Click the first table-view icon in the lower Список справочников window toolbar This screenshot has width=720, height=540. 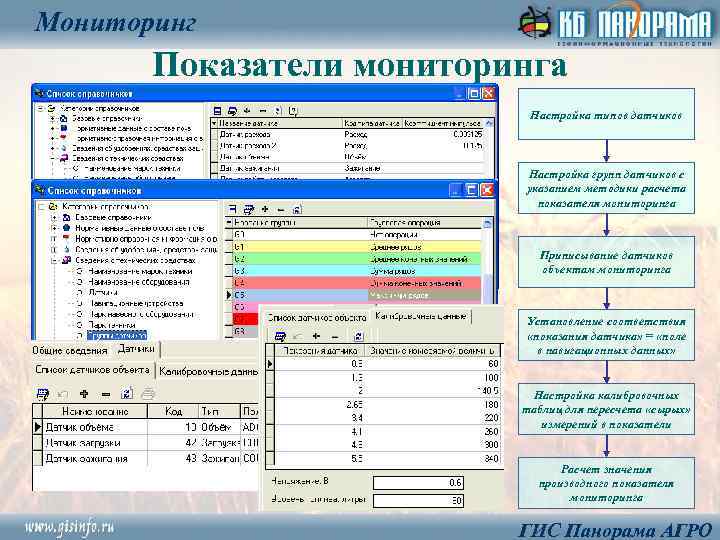coord(233,209)
